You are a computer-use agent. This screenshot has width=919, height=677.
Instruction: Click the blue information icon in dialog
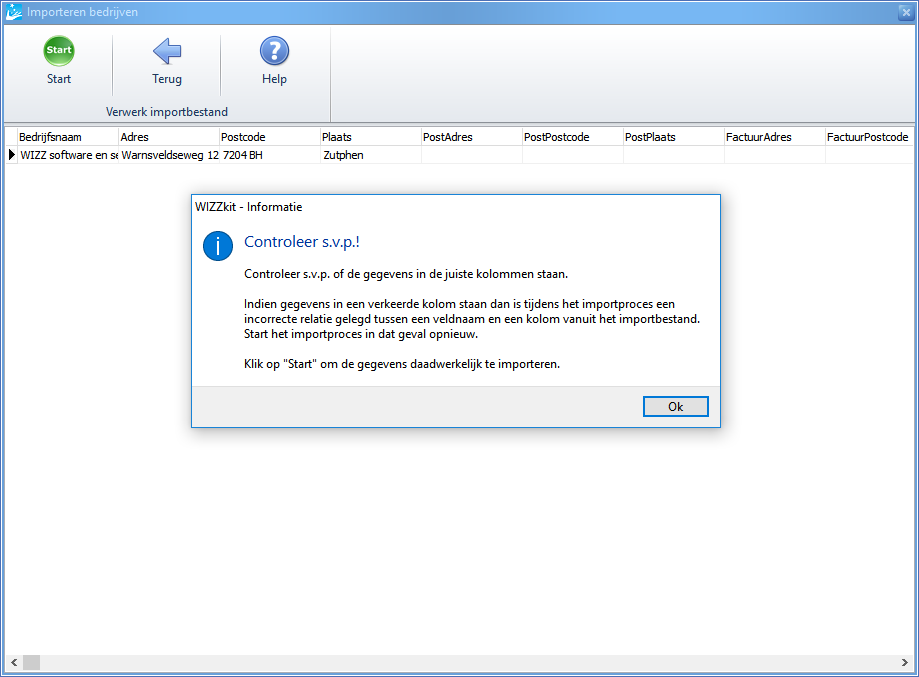218,245
